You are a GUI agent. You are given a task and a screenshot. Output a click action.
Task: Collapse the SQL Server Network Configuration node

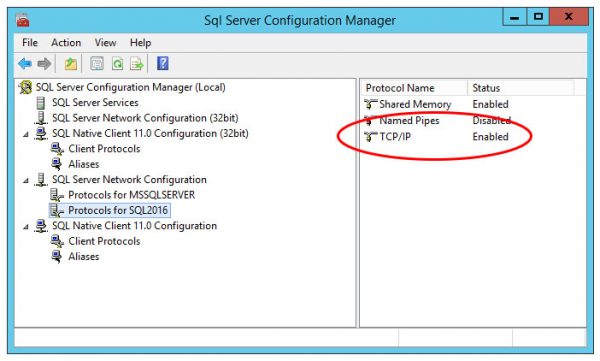tap(26, 180)
